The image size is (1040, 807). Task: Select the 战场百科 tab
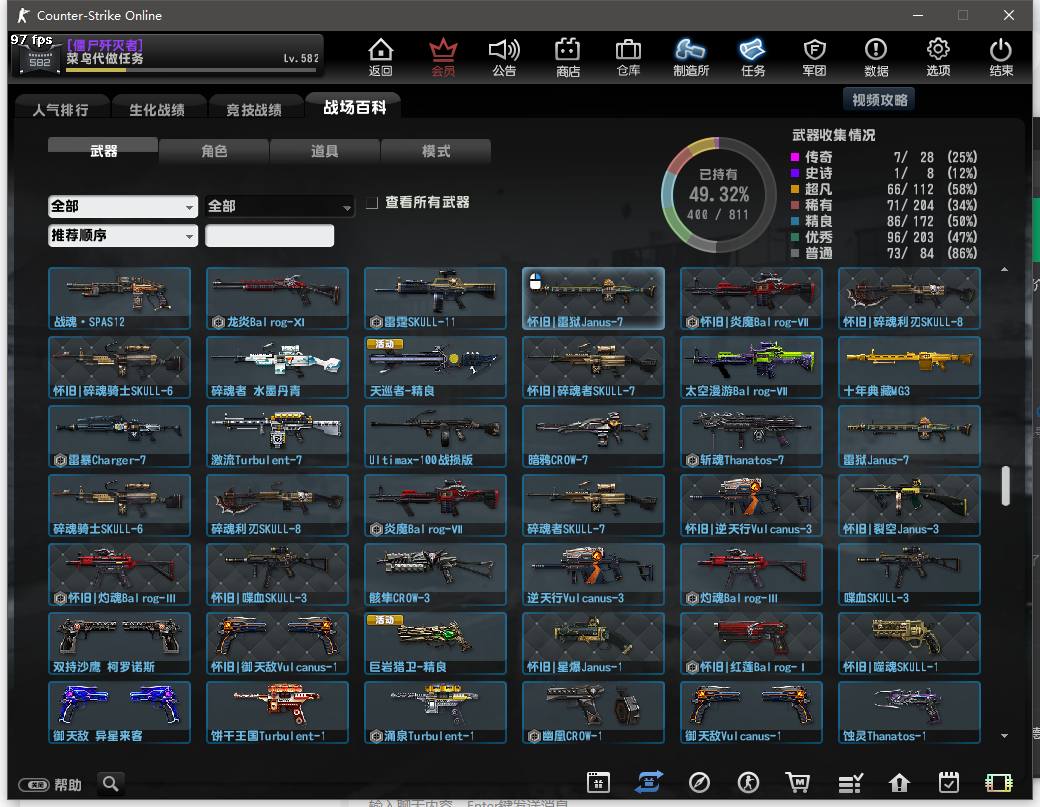click(354, 107)
